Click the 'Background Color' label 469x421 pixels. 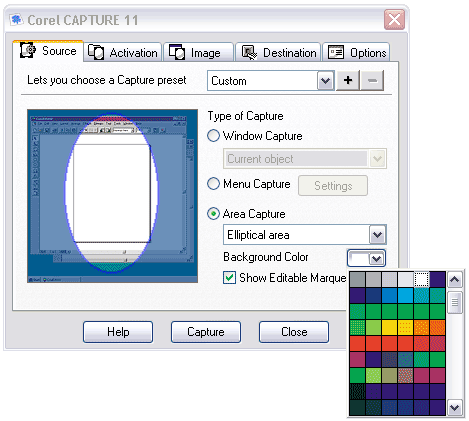(x=266, y=257)
